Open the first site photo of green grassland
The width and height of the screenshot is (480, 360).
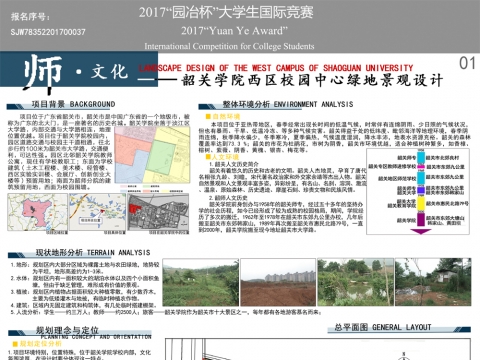pos(201,282)
